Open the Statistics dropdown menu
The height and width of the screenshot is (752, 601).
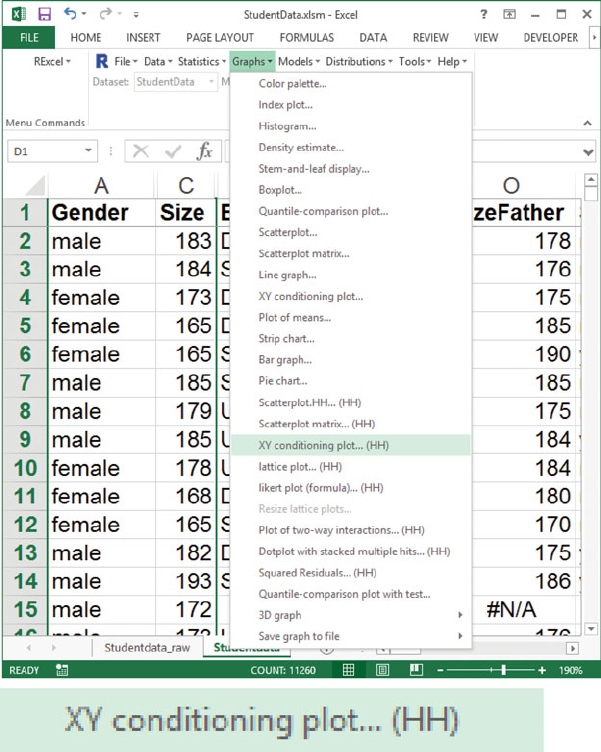[201, 61]
